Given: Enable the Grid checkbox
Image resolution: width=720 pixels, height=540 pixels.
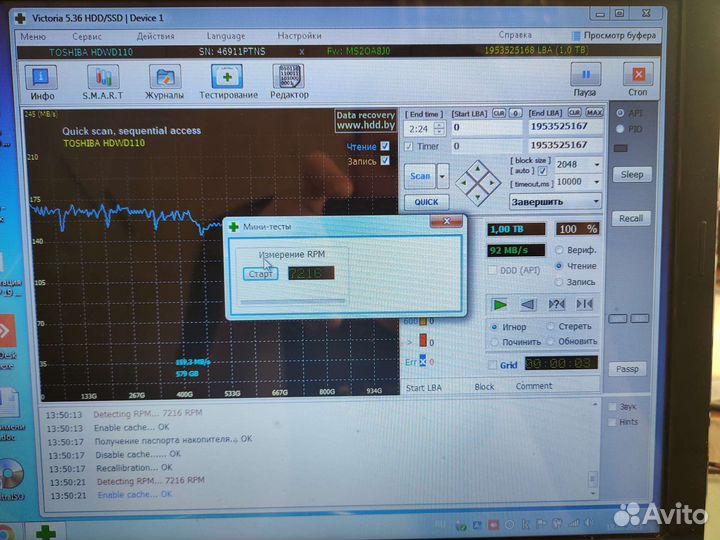Looking at the screenshot, I should pos(492,365).
